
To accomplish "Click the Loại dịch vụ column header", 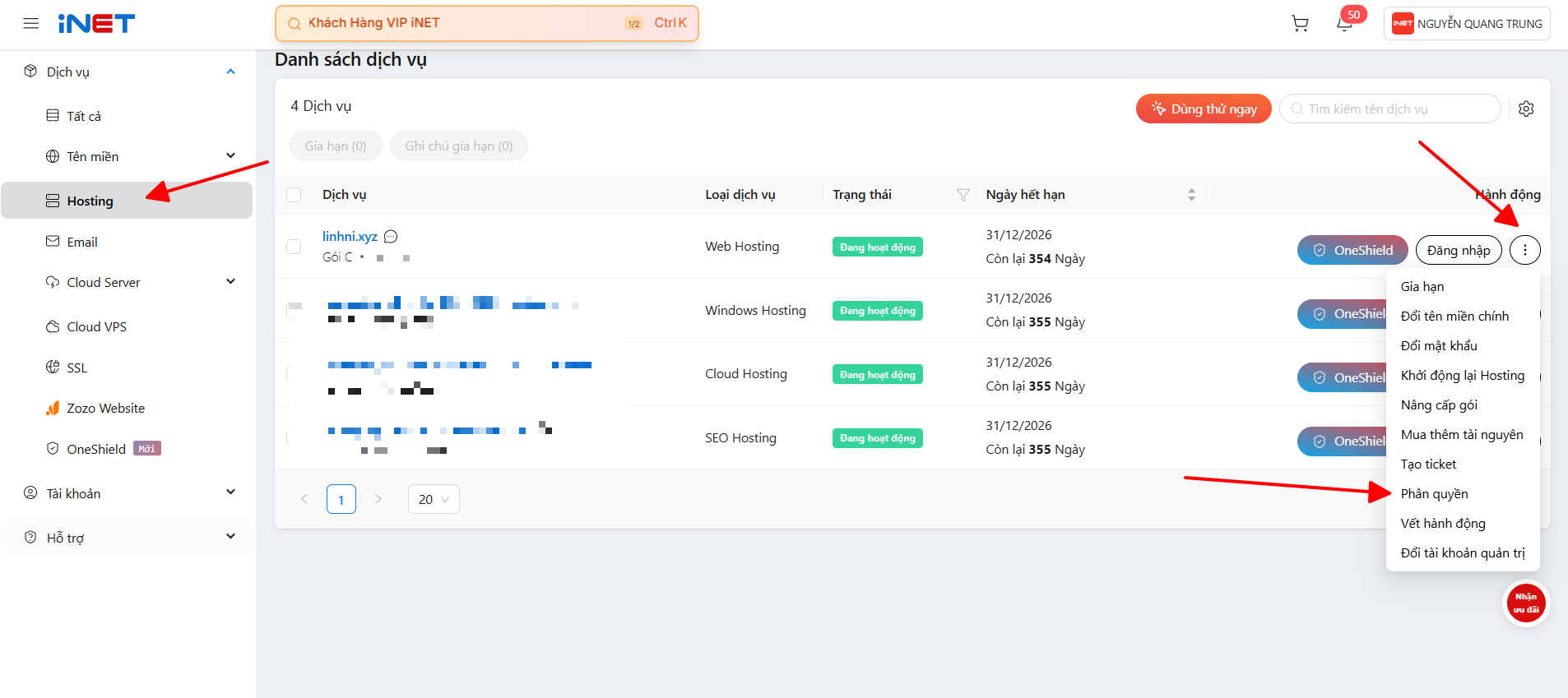I will point(740,195).
